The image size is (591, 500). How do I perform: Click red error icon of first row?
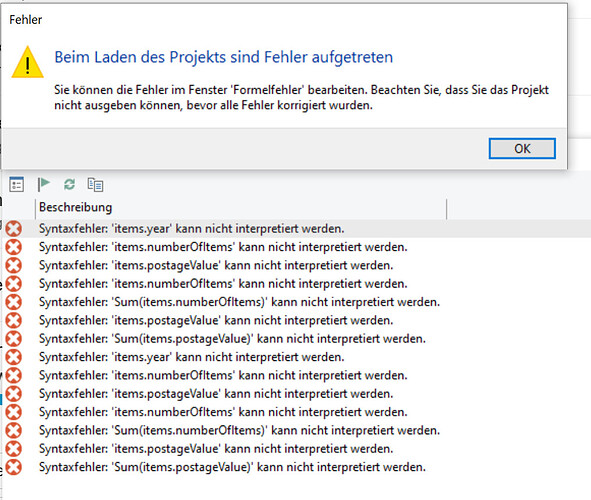click(x=14, y=229)
